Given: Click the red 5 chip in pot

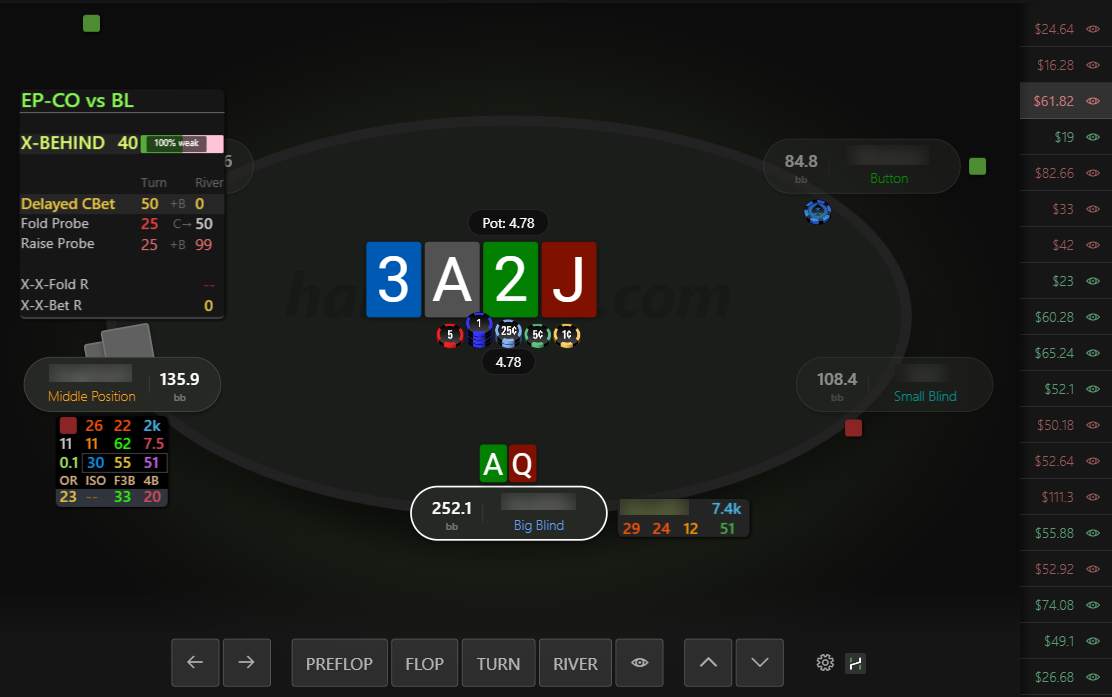Looking at the screenshot, I should point(450,335).
